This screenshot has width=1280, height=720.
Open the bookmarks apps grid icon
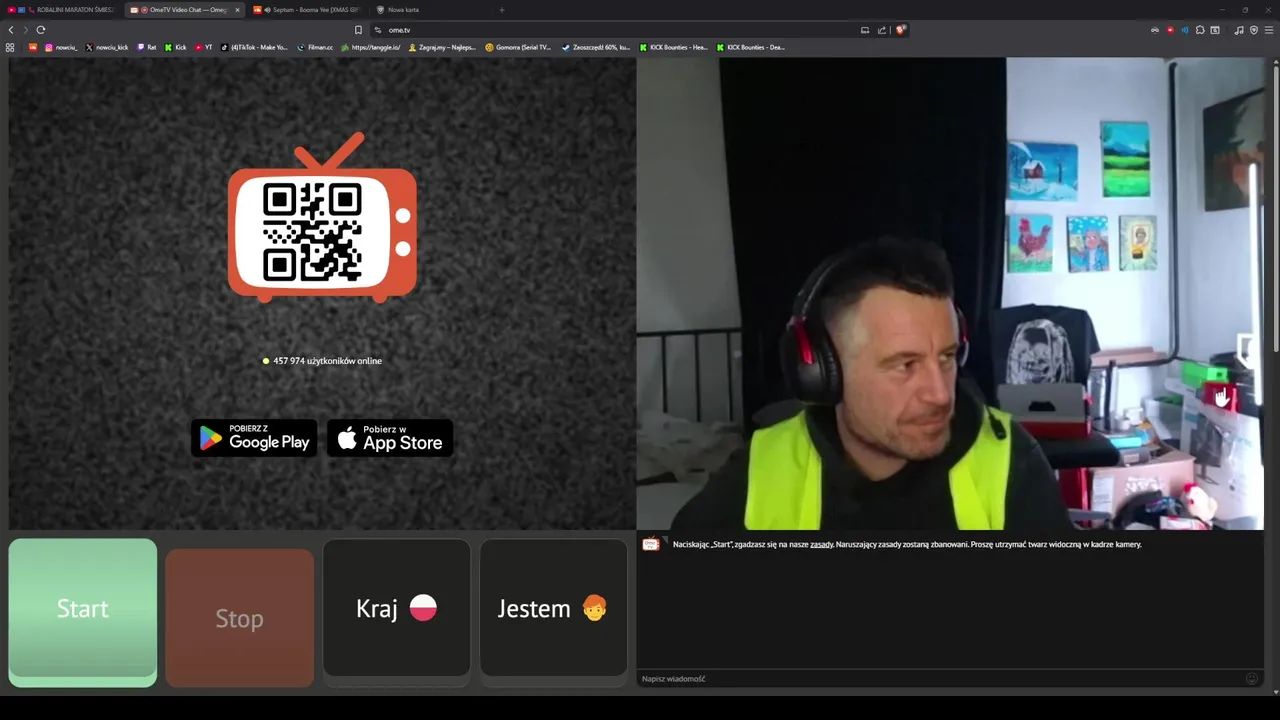tap(10, 47)
